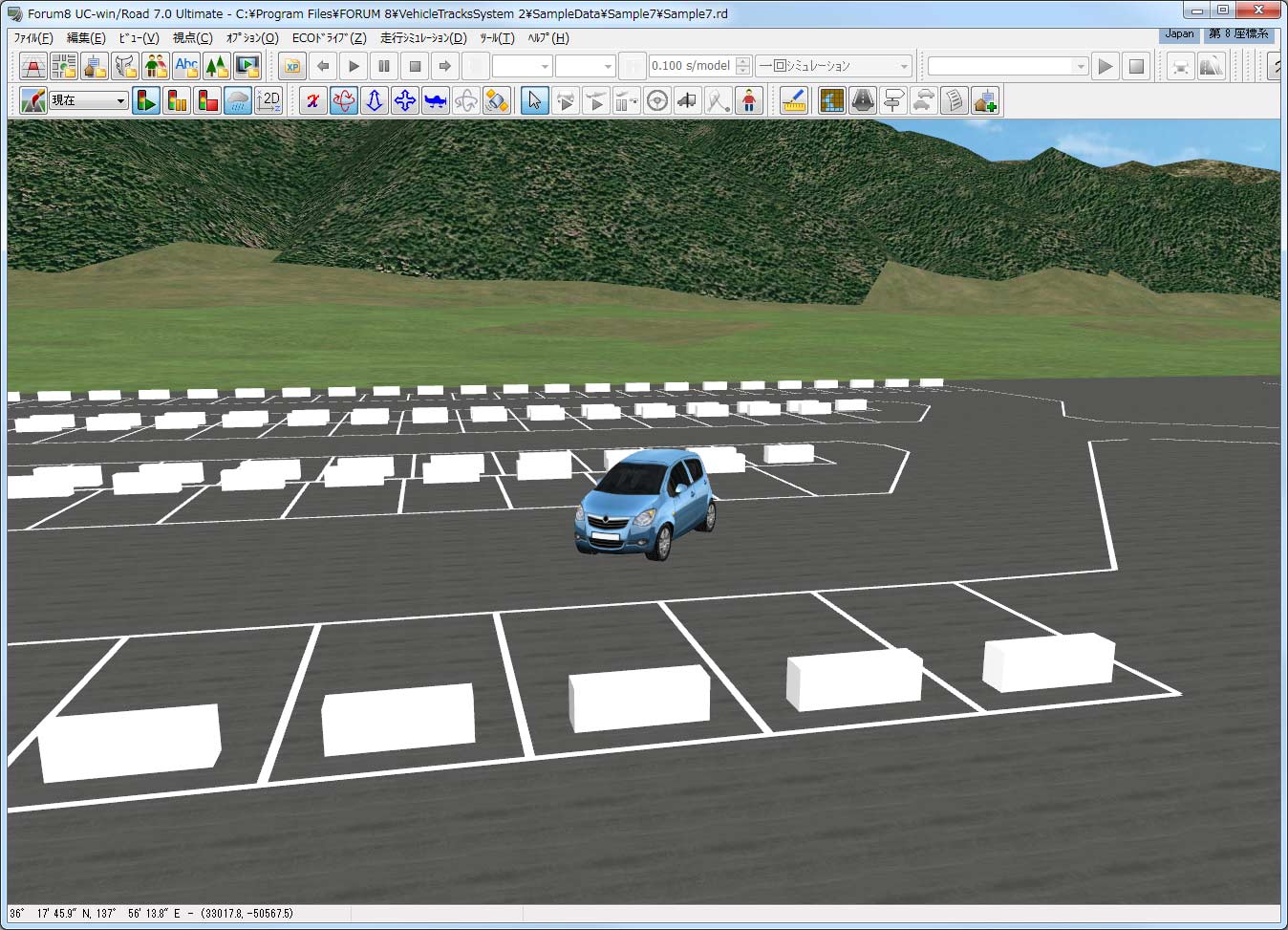Click the Abc text label library icon
Viewport: 1288px width, 930px height.
click(186, 66)
